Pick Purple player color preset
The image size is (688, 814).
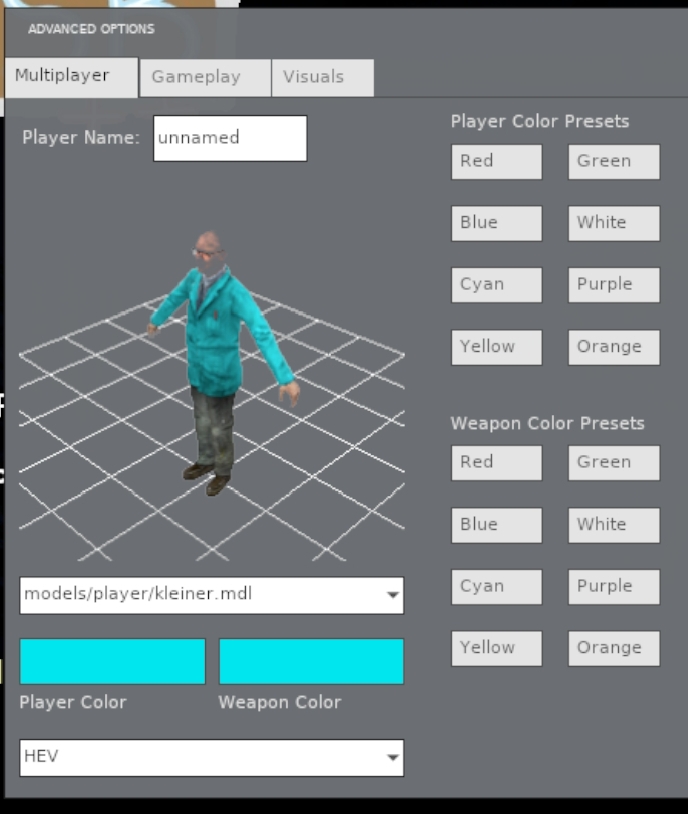pyautogui.click(x=613, y=285)
